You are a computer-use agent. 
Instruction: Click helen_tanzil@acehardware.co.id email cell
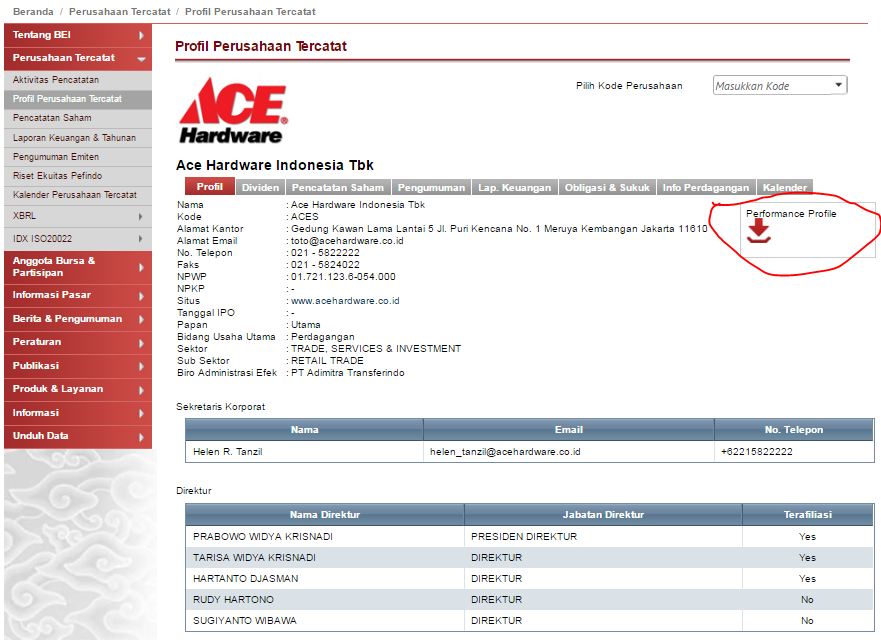pyautogui.click(x=569, y=452)
